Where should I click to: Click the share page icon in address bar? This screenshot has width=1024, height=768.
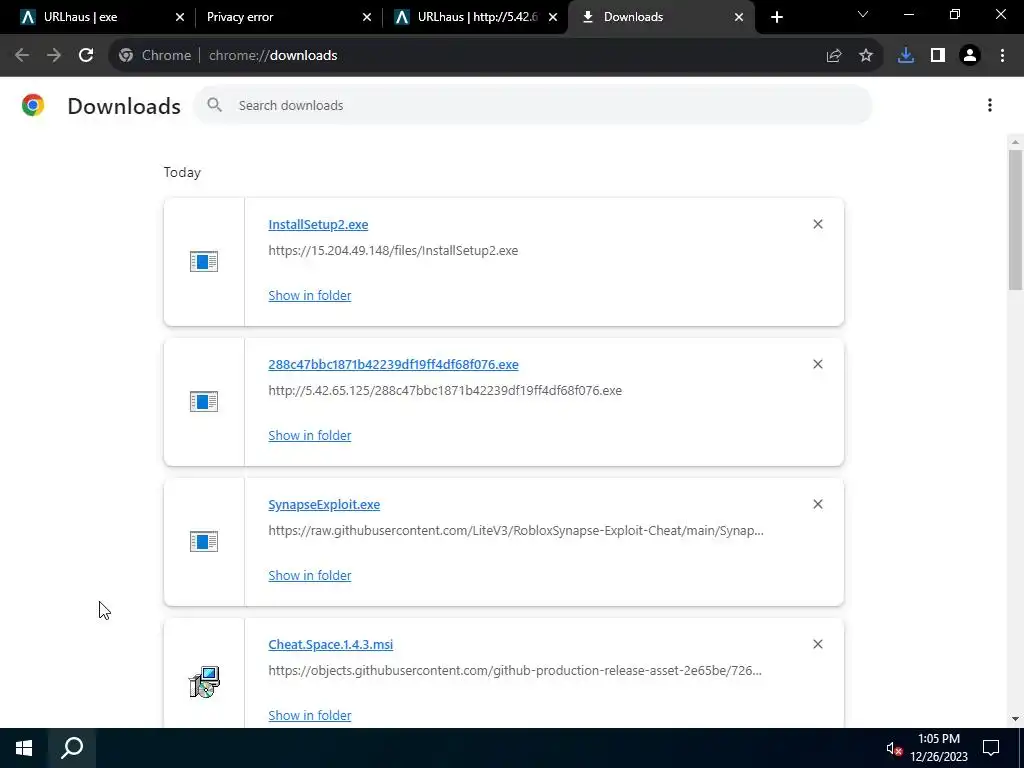834,56
